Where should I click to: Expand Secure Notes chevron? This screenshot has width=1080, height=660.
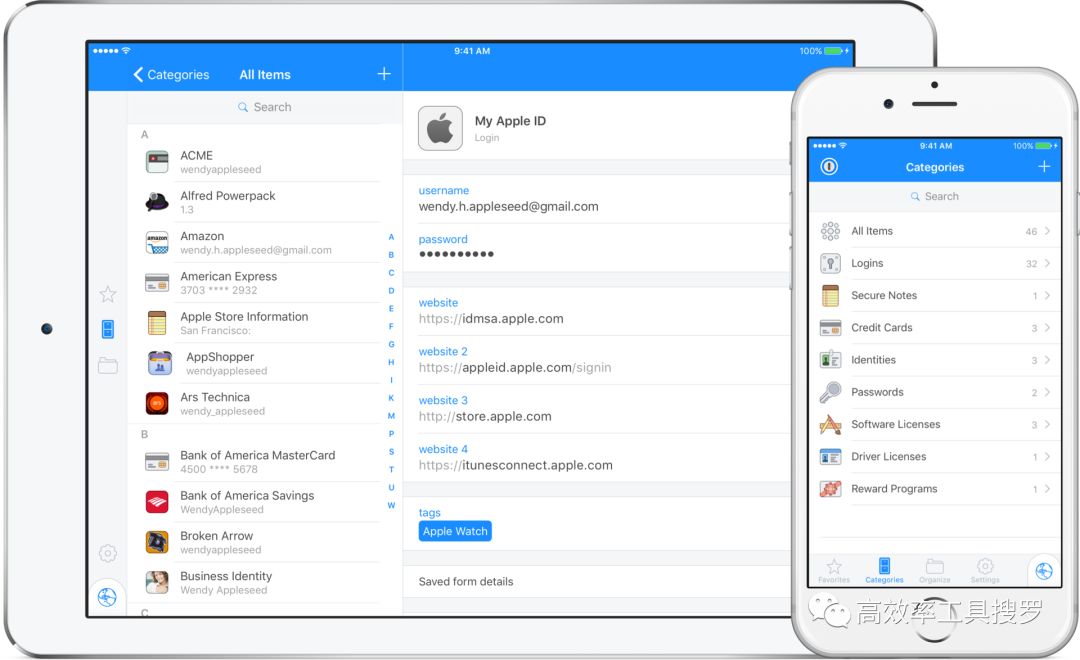click(1047, 296)
